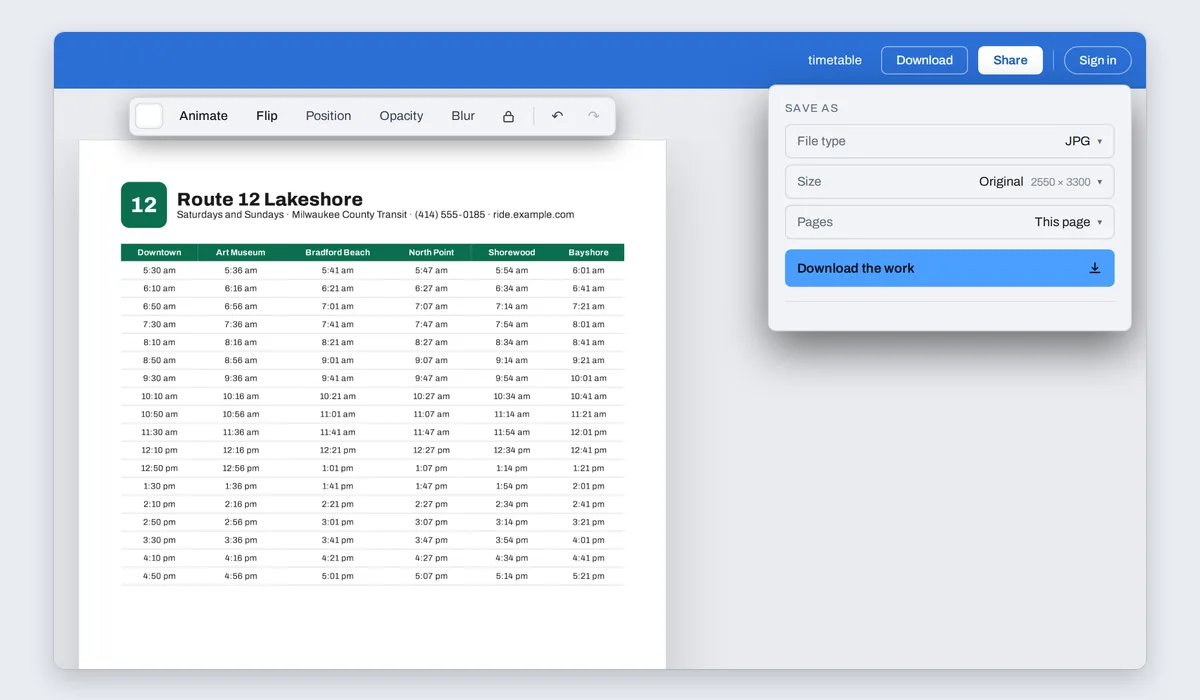Open the Share dialog
The width and height of the screenshot is (1200, 700).
[1010, 60]
